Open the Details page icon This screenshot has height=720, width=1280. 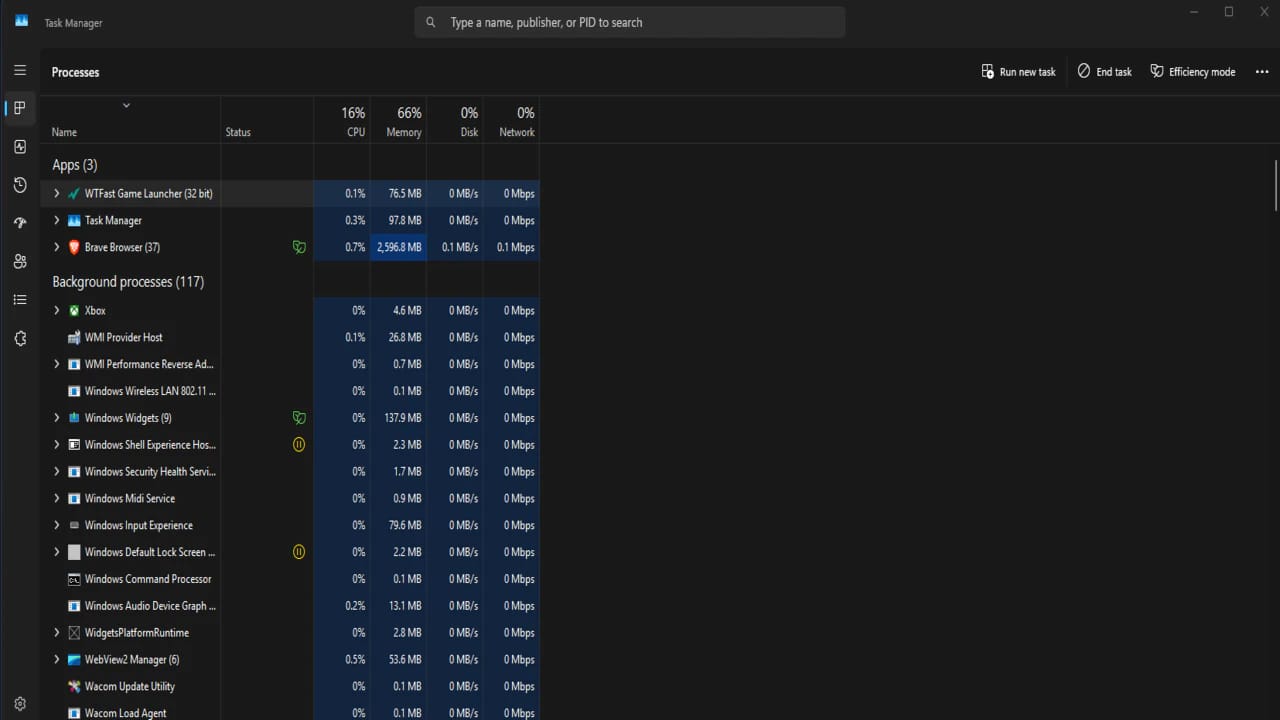point(20,299)
